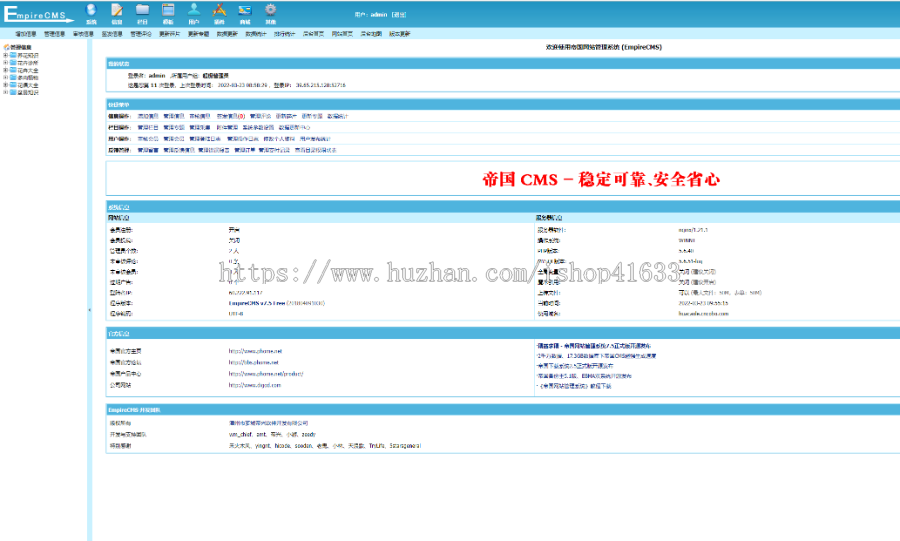900x541 pixels.
Task: Open the 栏目 (Column) folder icon menu
Action: pos(142,13)
